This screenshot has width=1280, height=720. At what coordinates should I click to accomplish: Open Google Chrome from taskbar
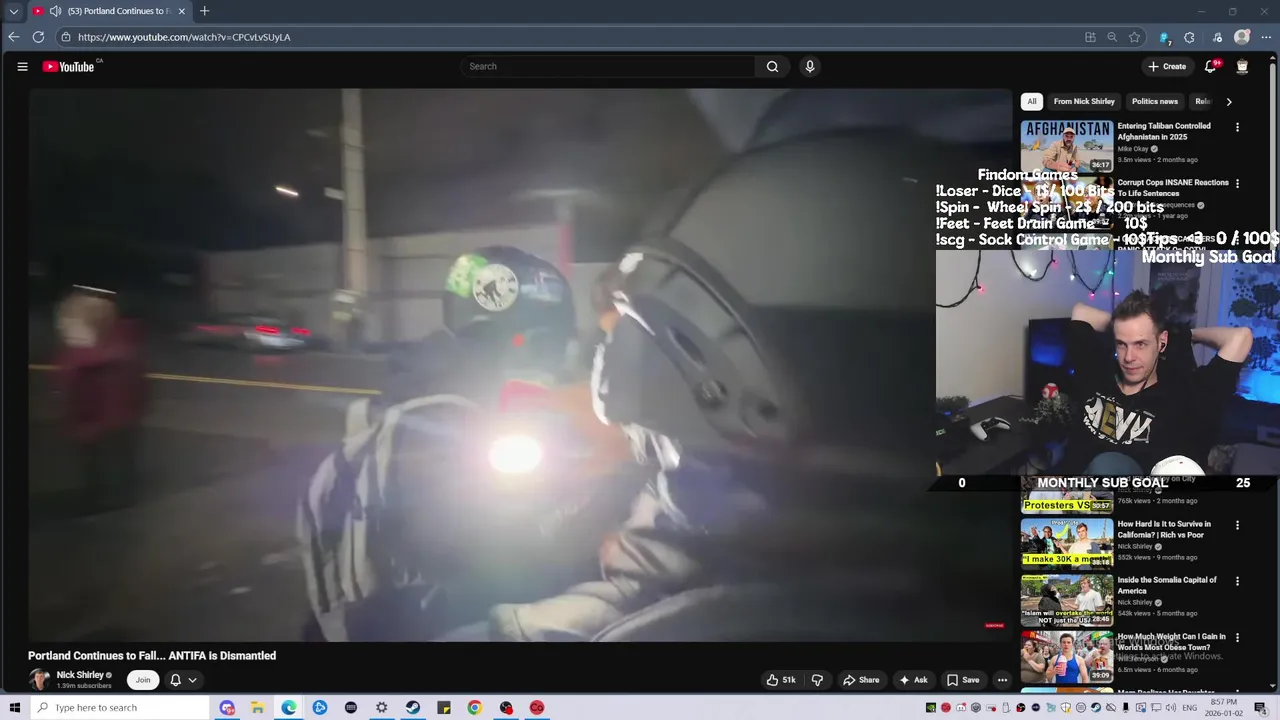pos(475,708)
